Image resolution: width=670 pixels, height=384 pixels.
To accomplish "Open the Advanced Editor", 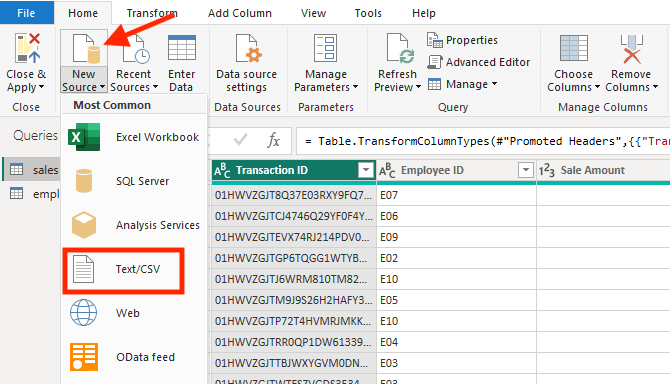I will coord(479,62).
